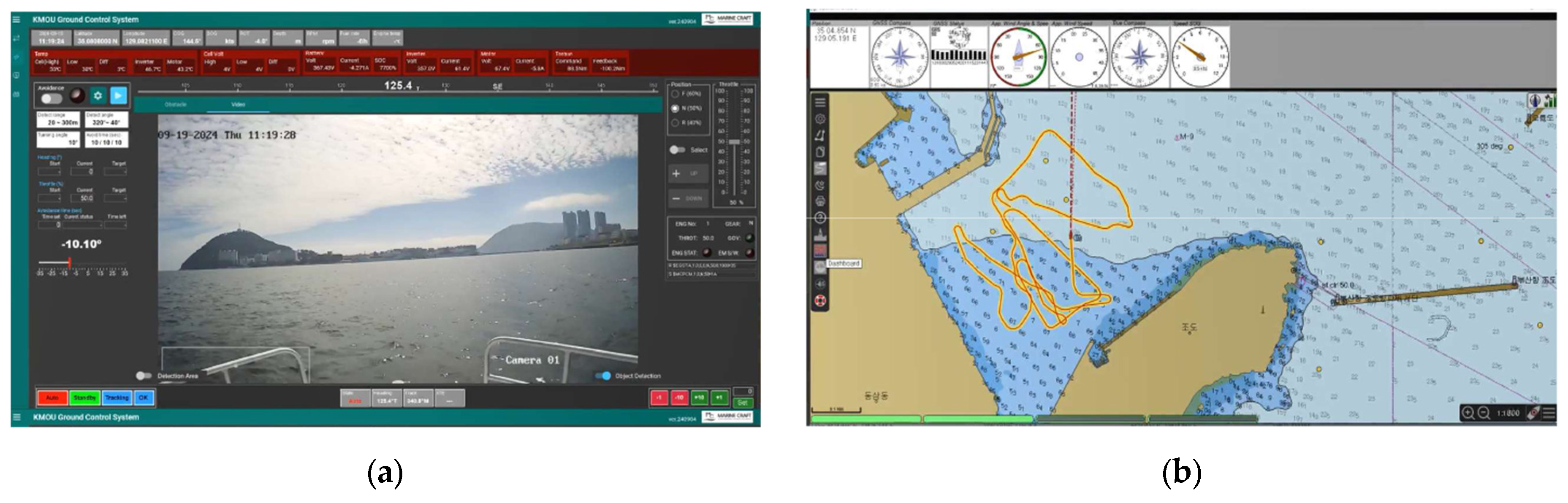Toggle track recording icon in chart toolbar
This screenshot has width=1568, height=503.
coord(820,168)
